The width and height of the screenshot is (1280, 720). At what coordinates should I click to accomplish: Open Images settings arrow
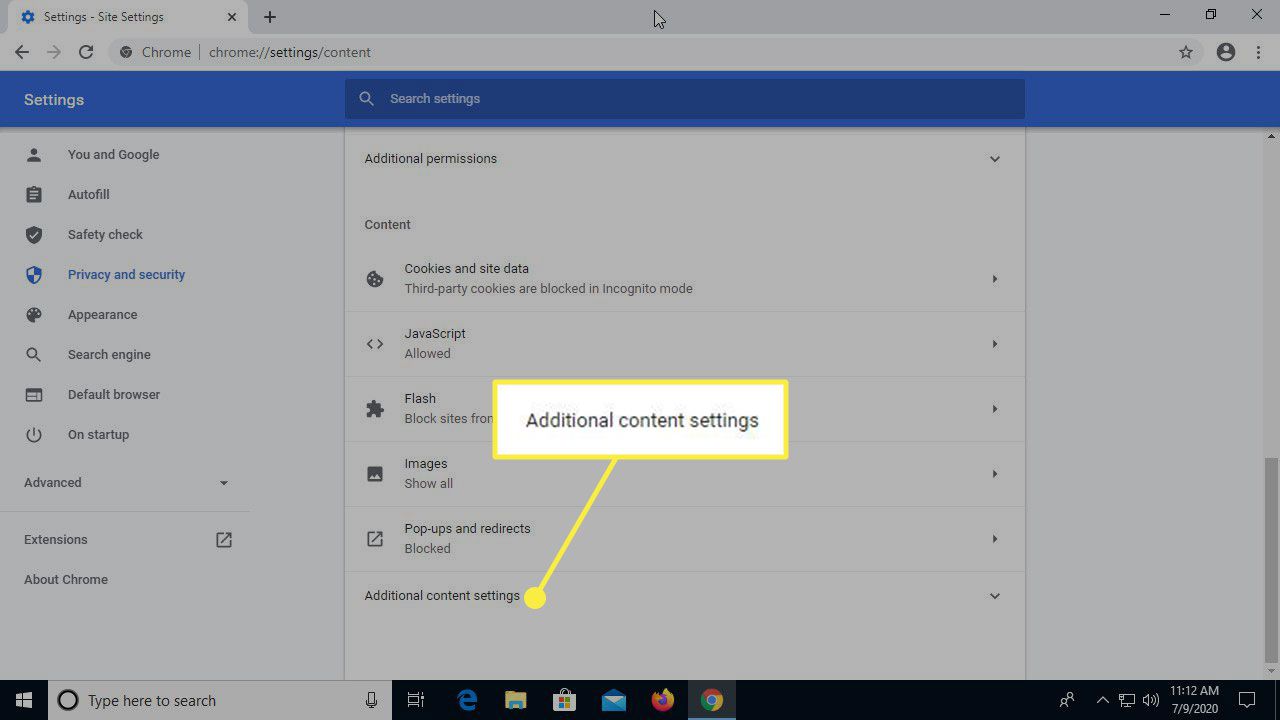click(995, 474)
